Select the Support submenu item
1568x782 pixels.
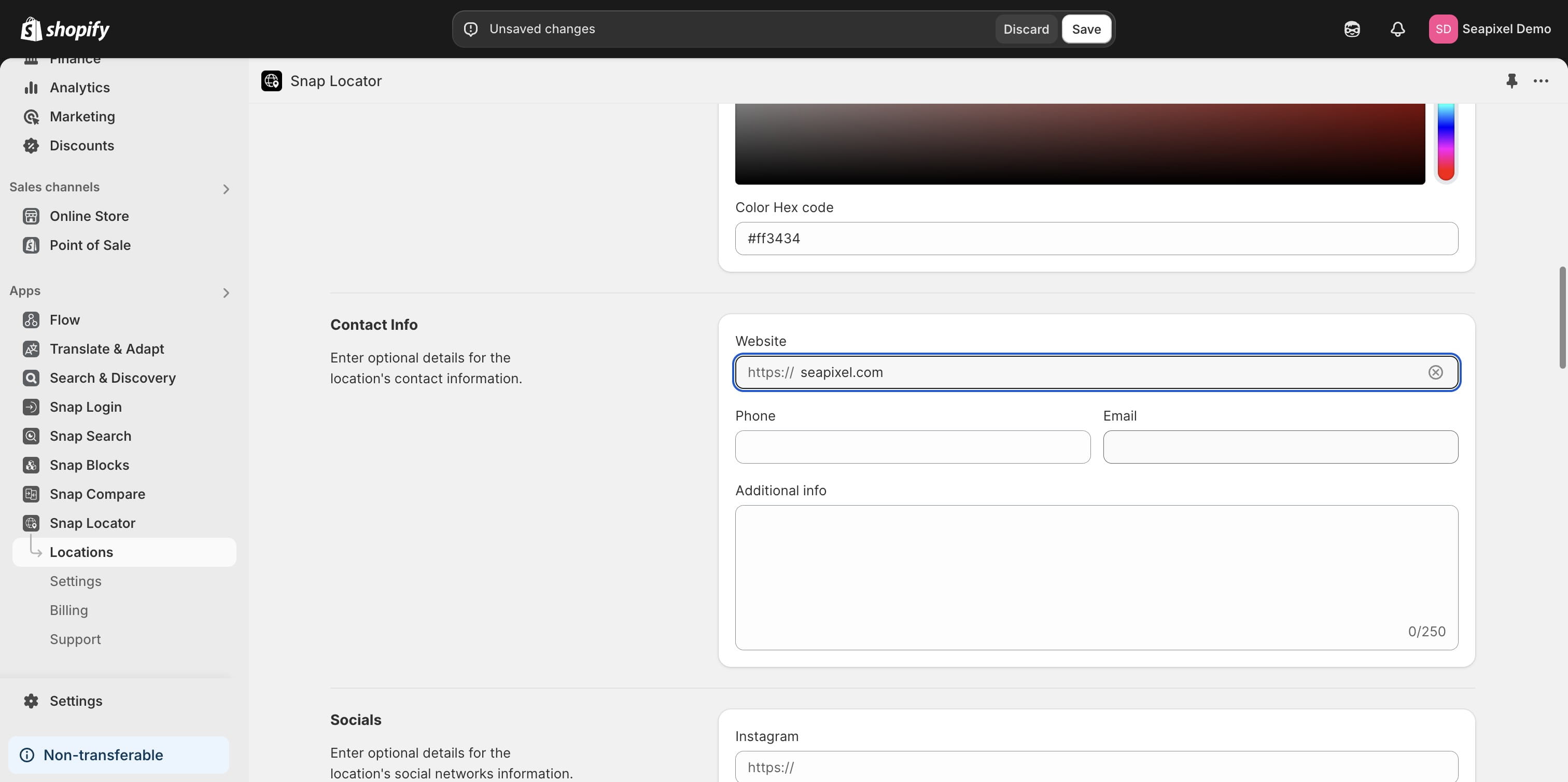click(76, 639)
